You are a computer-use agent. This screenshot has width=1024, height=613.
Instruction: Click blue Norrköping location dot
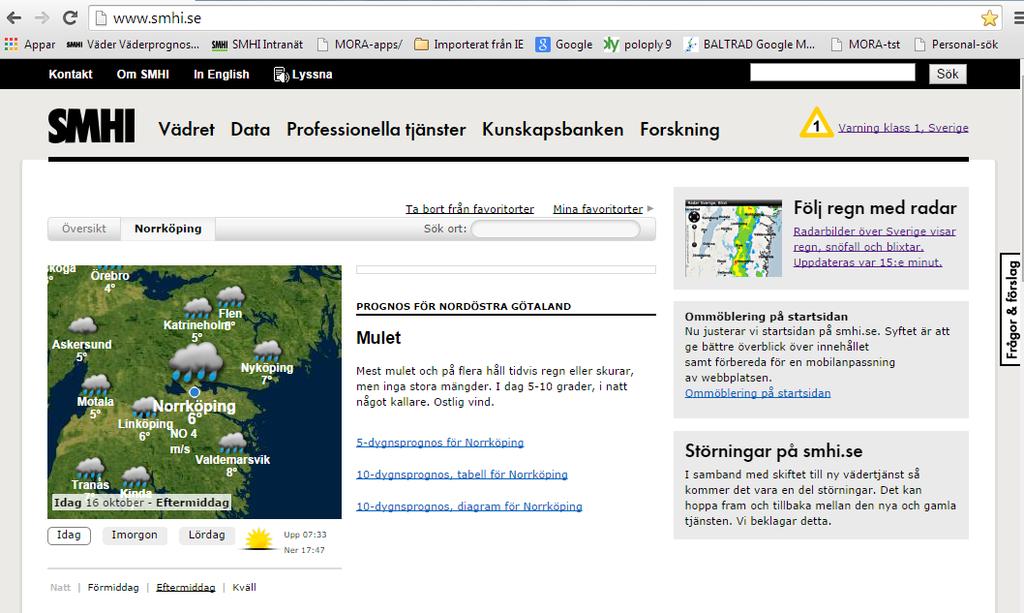click(195, 392)
